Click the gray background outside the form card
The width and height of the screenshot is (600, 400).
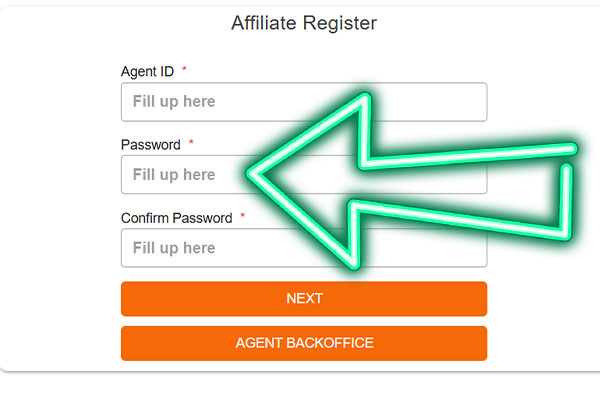click(x=300, y=390)
